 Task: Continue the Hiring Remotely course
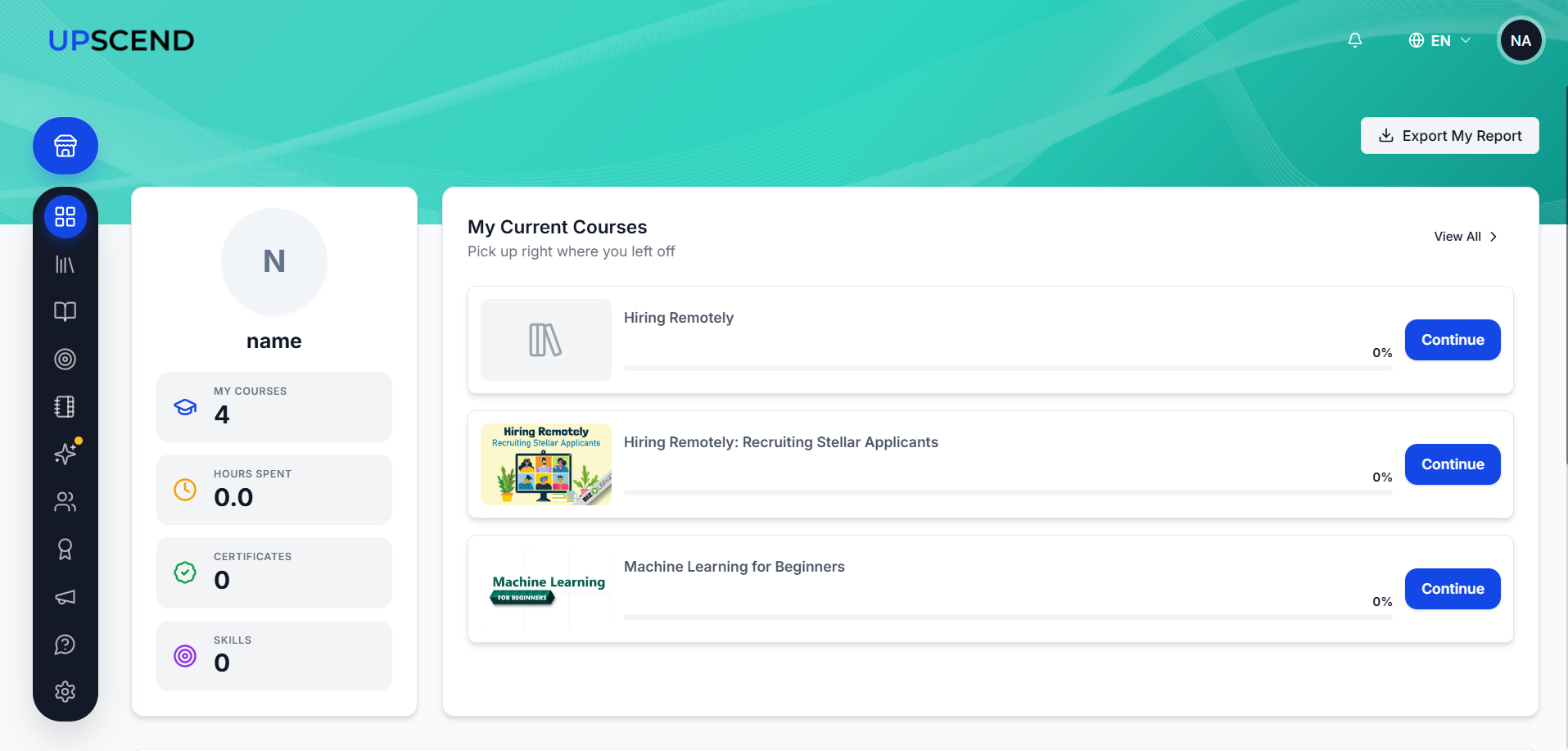pos(1453,340)
